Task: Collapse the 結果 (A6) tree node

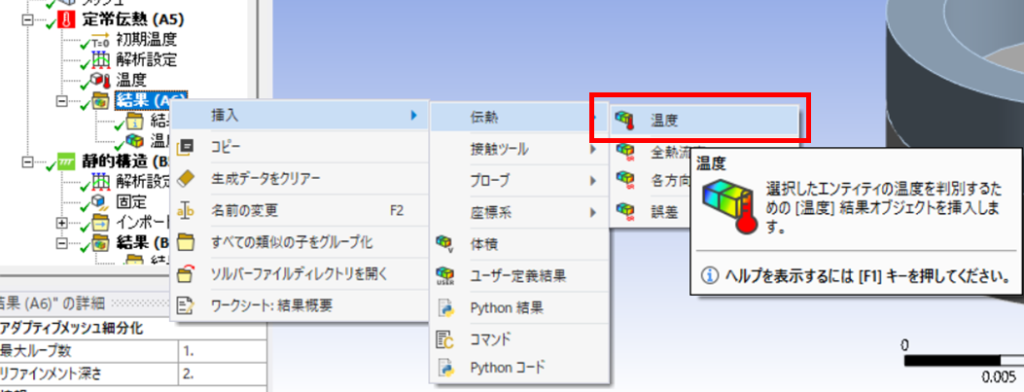Action: [63, 101]
